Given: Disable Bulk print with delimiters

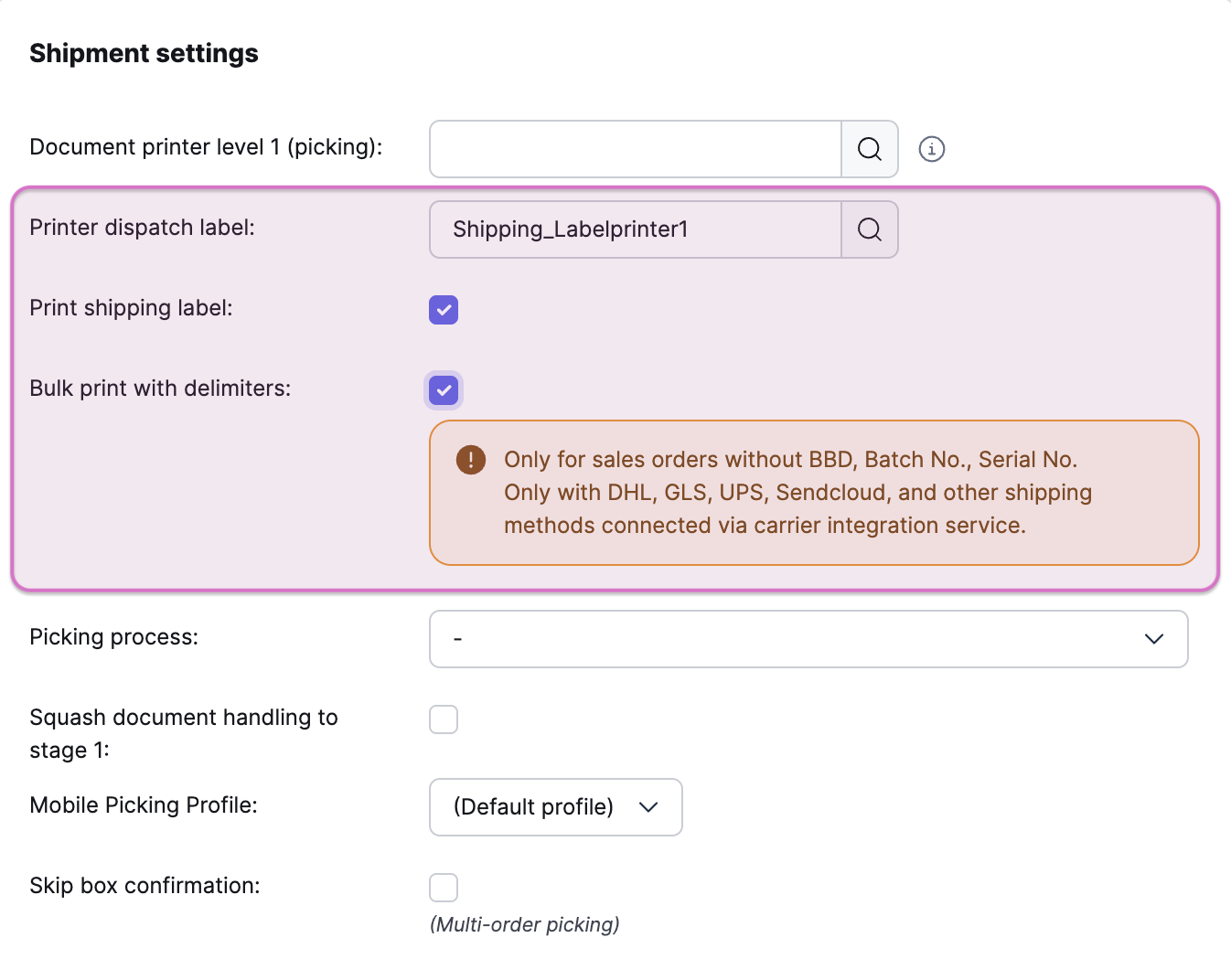Looking at the screenshot, I should [x=444, y=390].
